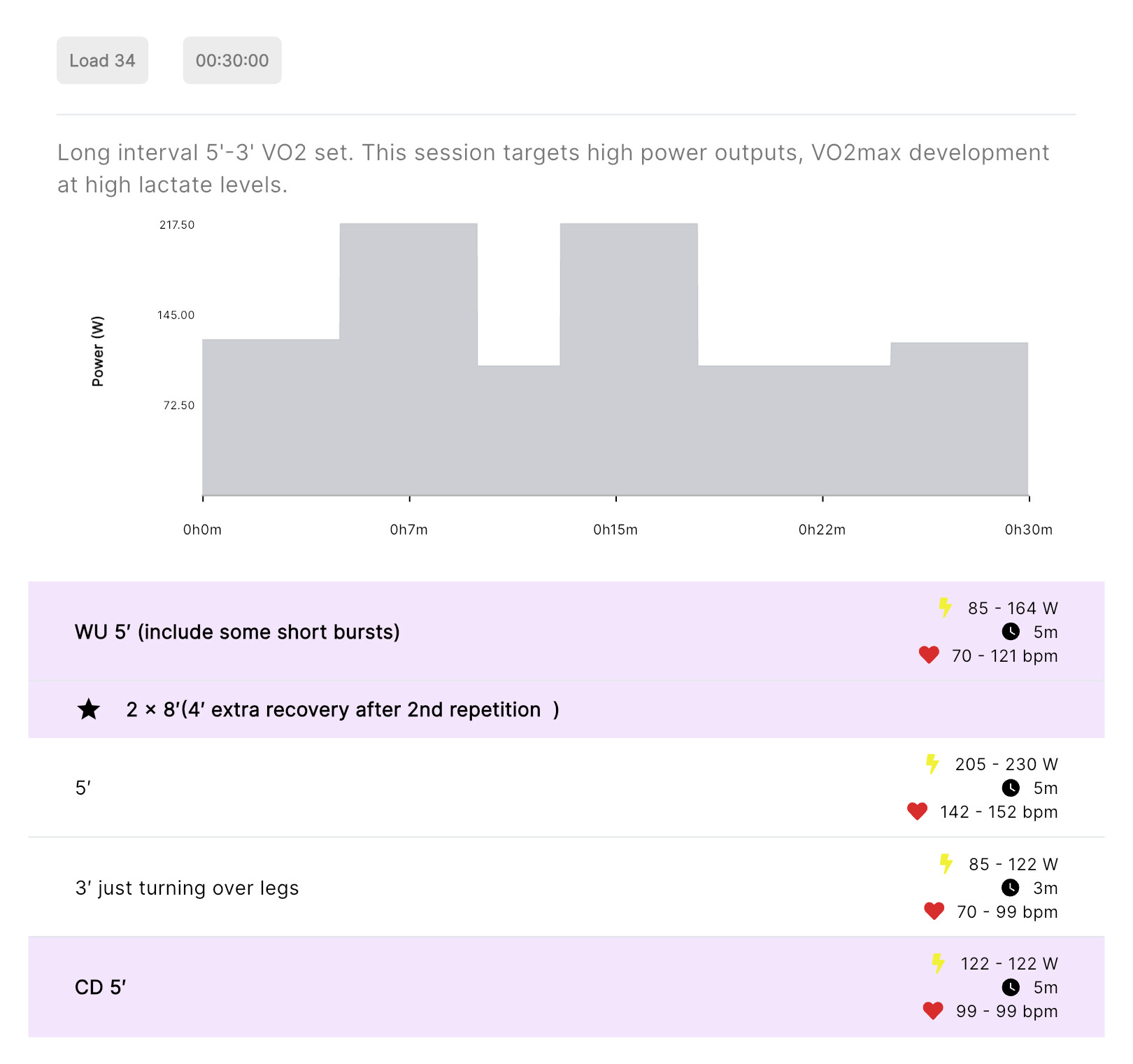Click the warm-up power lightning icon
This screenshot has height=1064, width=1133.
click(945, 607)
